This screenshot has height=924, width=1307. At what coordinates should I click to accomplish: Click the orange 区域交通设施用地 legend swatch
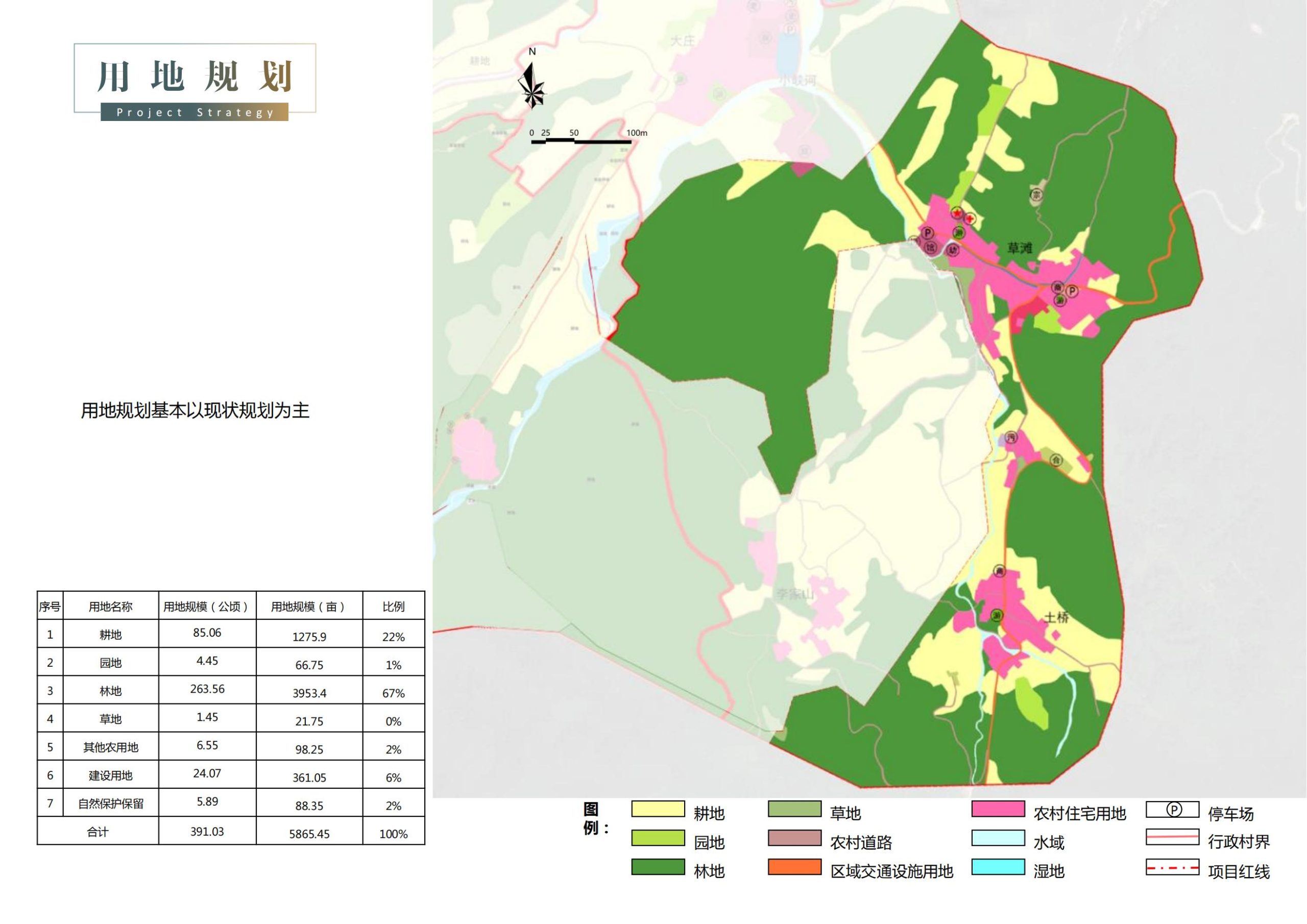pos(795,866)
